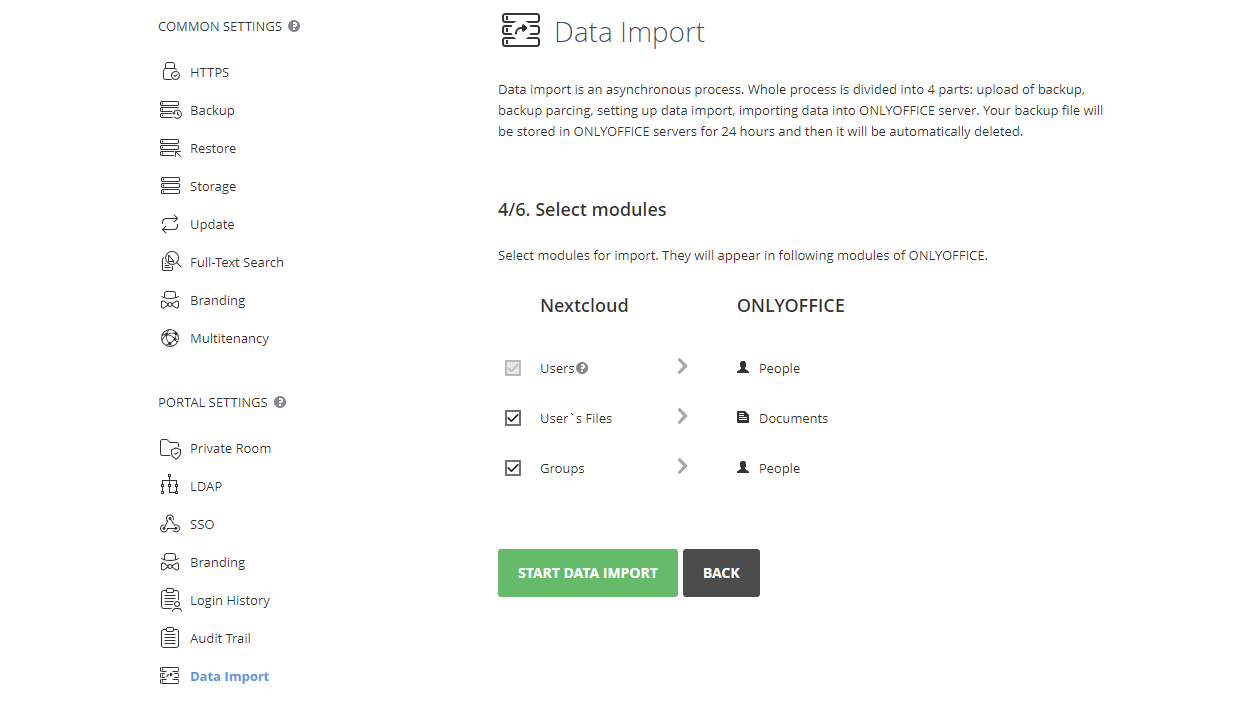The image size is (1240, 708).
Task: Click the SSO settings icon
Action: tap(169, 523)
